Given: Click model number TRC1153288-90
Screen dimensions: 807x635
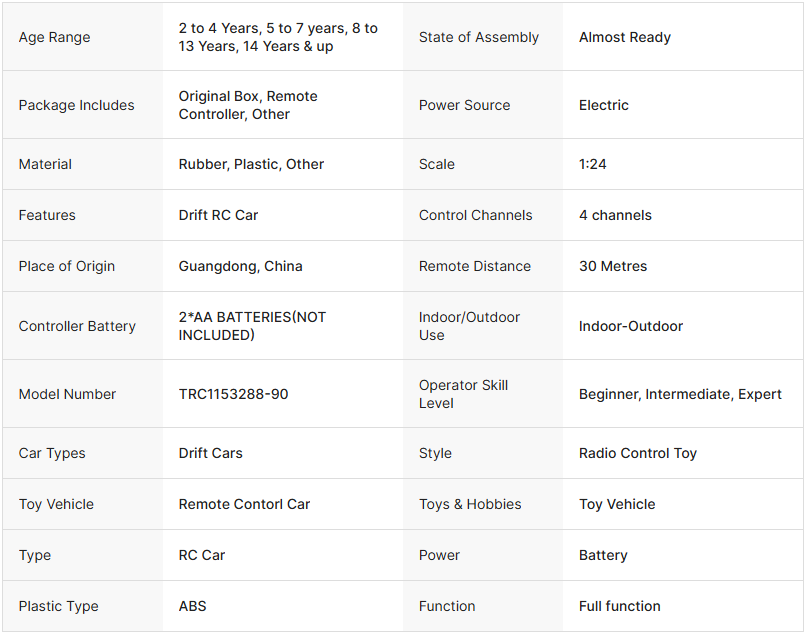Looking at the screenshot, I should click(233, 394).
